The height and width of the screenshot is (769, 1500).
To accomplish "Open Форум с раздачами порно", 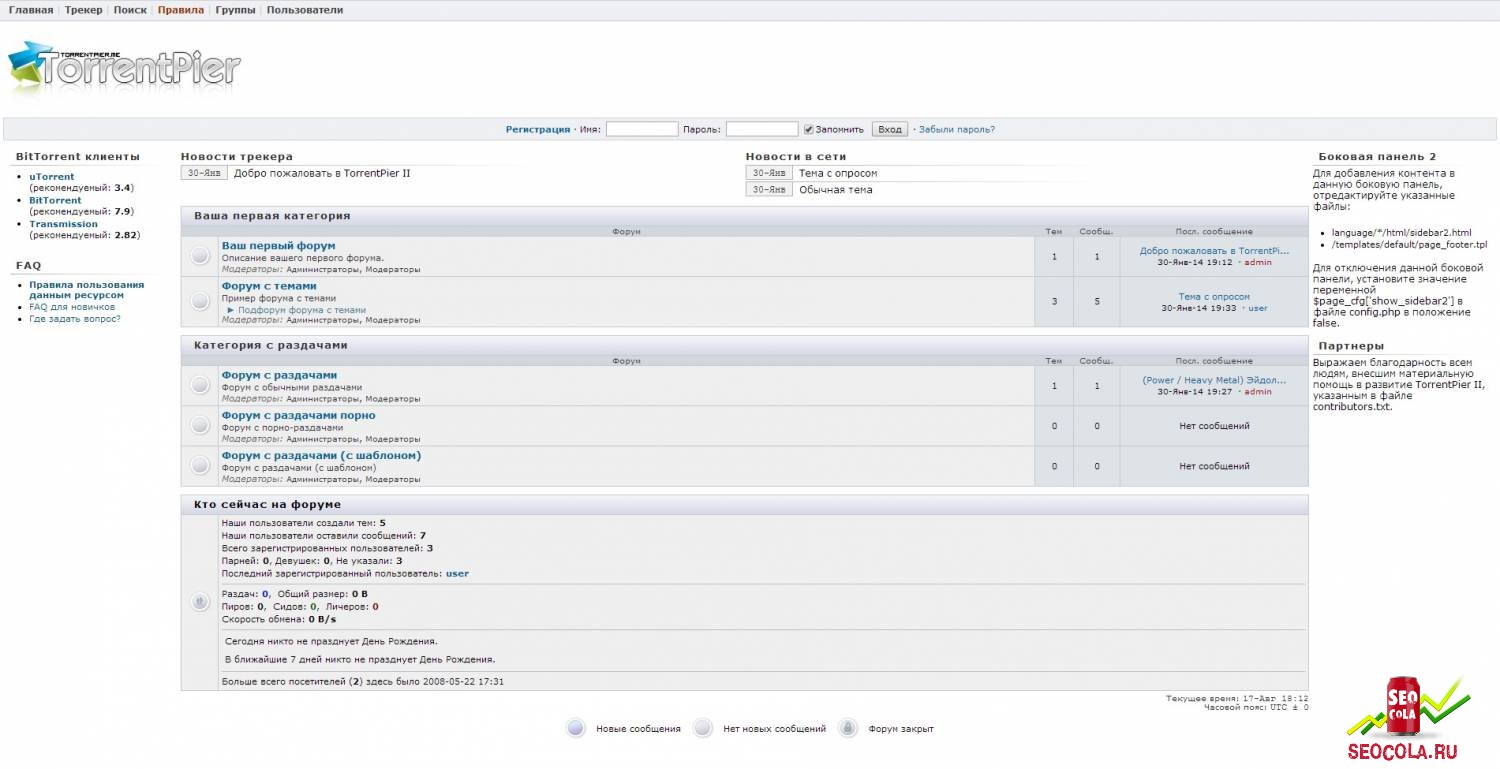I will tap(298, 415).
